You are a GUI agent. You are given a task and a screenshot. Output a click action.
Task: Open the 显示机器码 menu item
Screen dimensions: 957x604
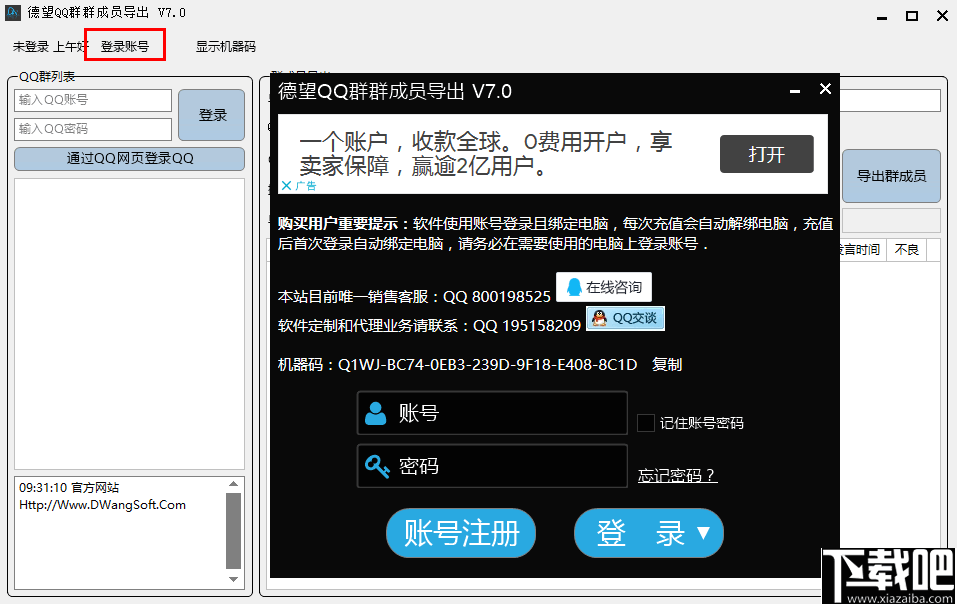[225, 45]
